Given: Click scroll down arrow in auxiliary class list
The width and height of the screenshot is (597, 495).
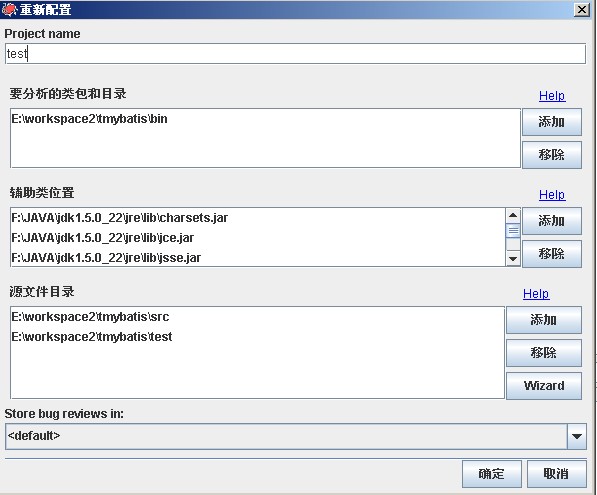Looking at the screenshot, I should 513,259.
